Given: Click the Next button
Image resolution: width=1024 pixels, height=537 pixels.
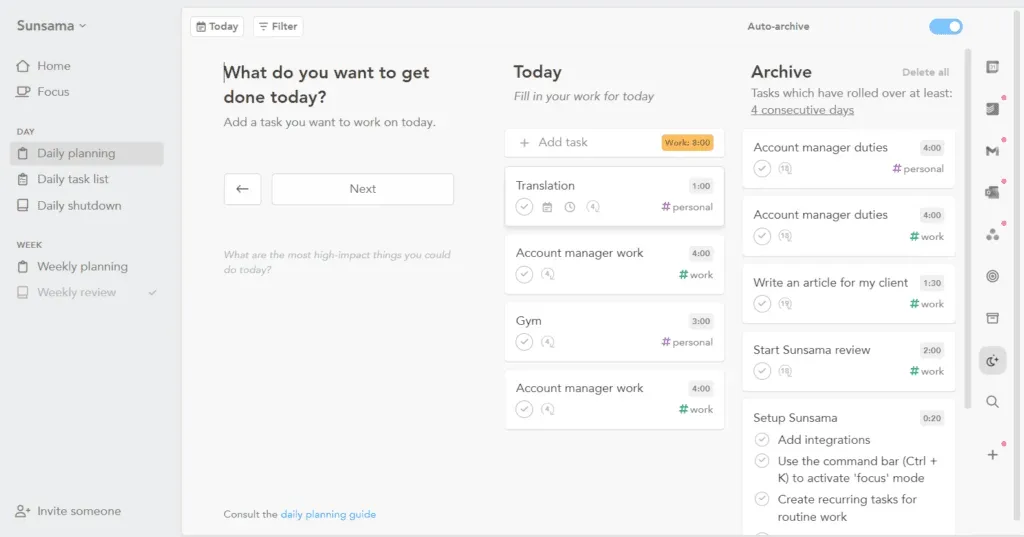Looking at the screenshot, I should 362,189.
